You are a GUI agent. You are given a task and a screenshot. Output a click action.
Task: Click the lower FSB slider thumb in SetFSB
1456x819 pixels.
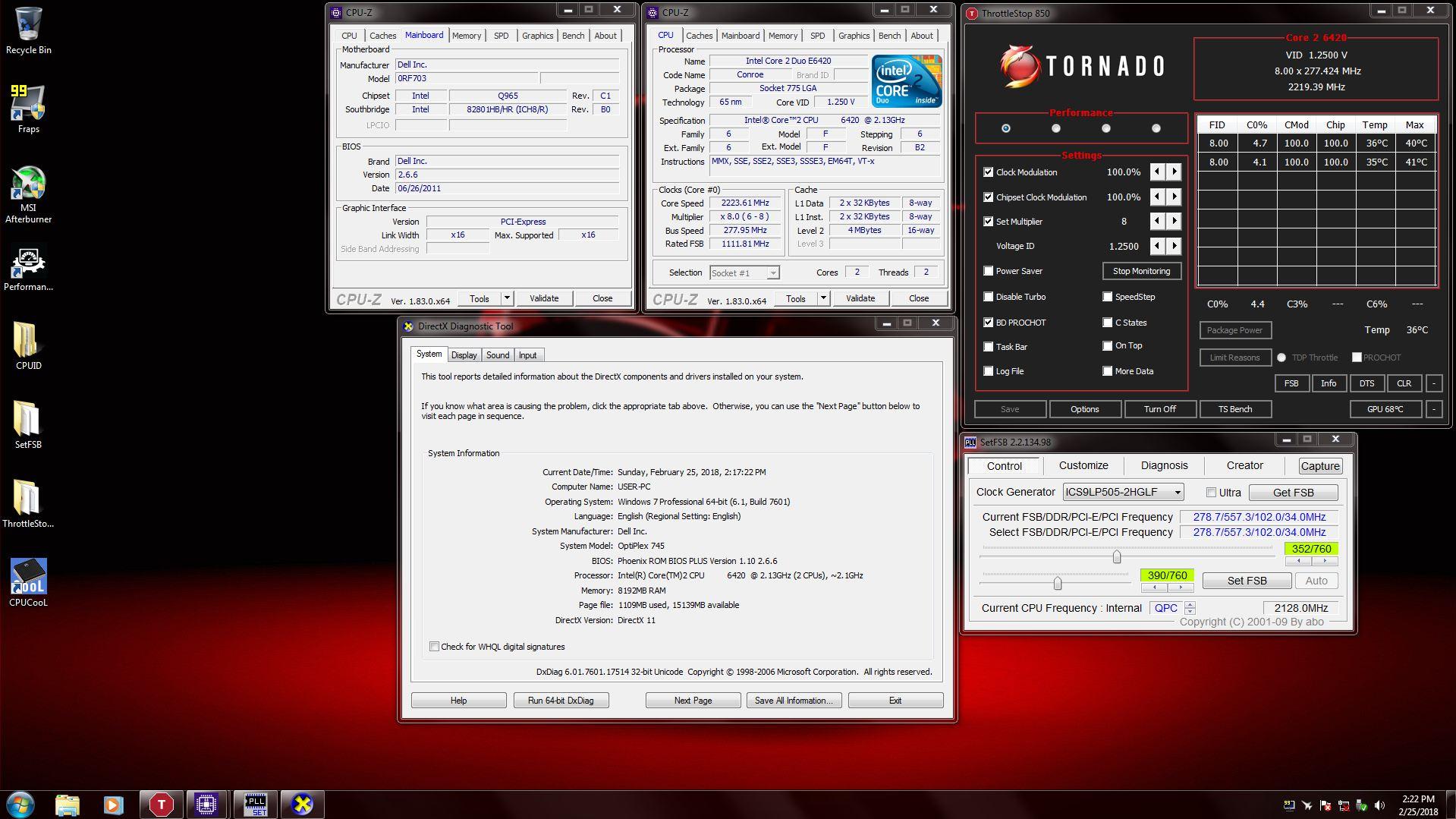coord(1057,583)
